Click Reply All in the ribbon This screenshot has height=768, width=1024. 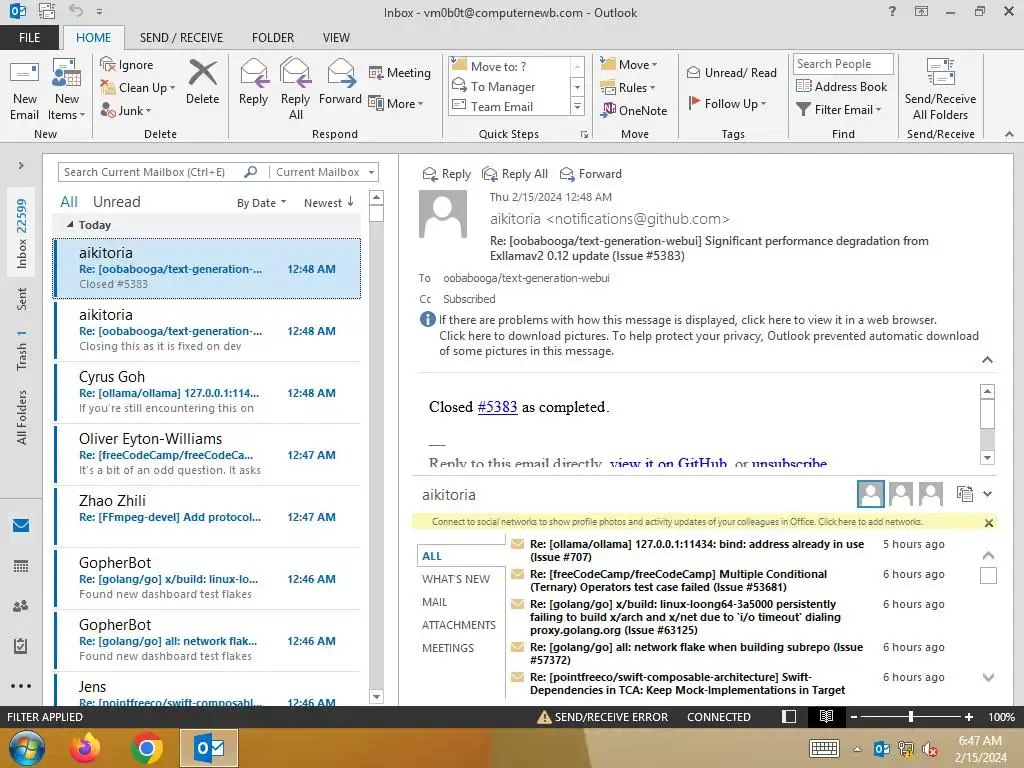click(295, 89)
